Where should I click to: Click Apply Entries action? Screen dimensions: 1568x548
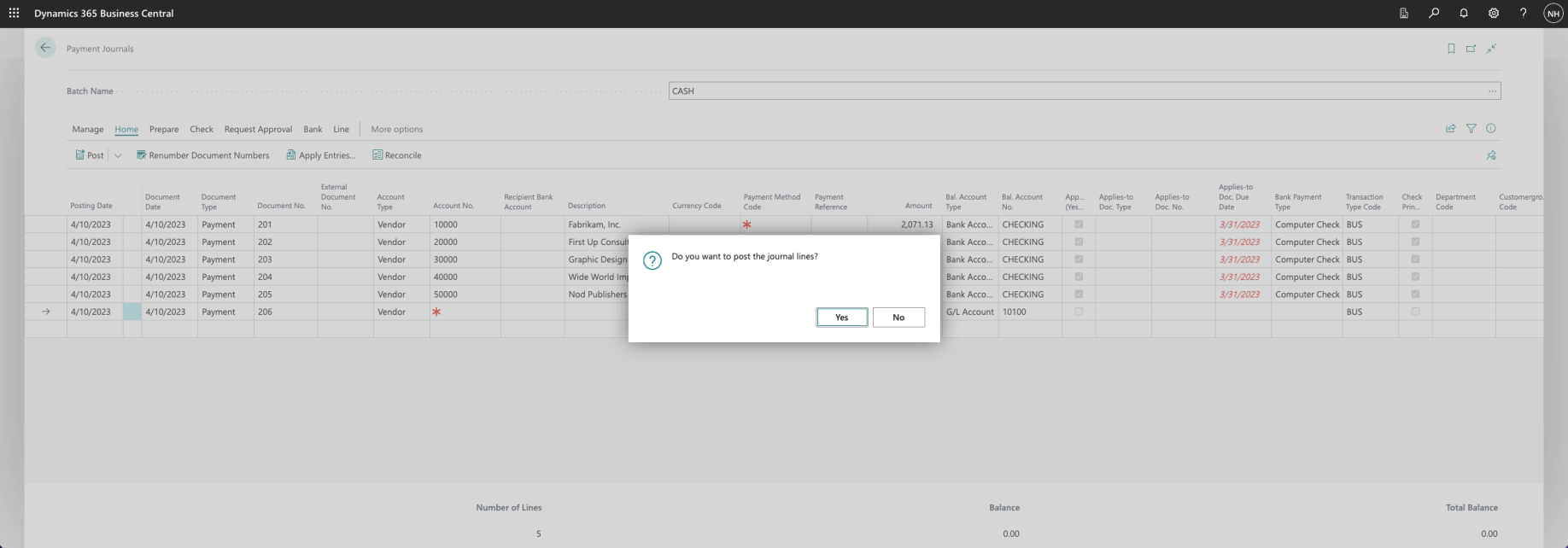(320, 155)
